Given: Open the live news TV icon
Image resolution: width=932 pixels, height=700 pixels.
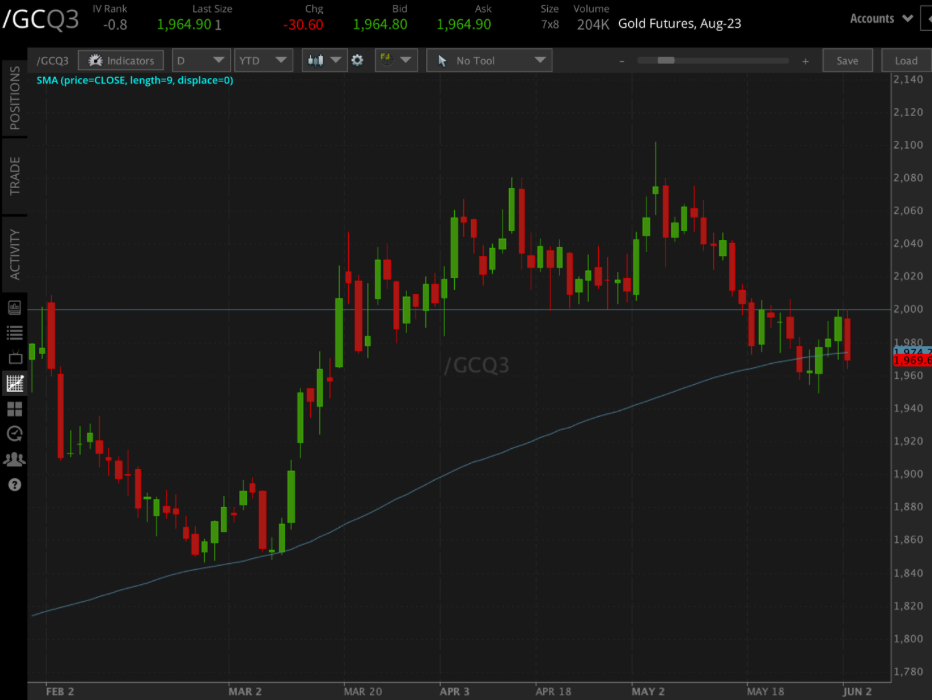Looking at the screenshot, I should click(13, 357).
